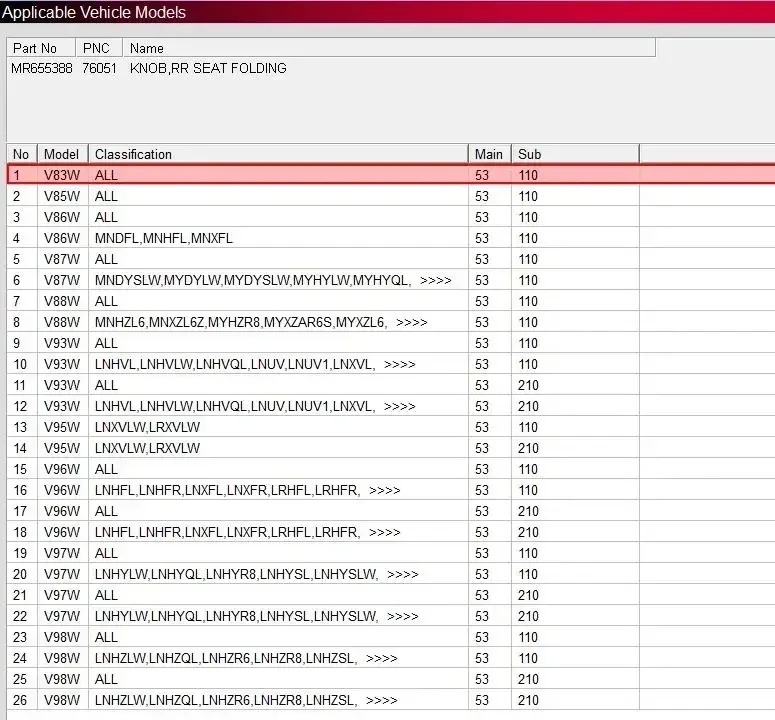Click the No column header
This screenshot has height=720, width=775.
coord(22,154)
